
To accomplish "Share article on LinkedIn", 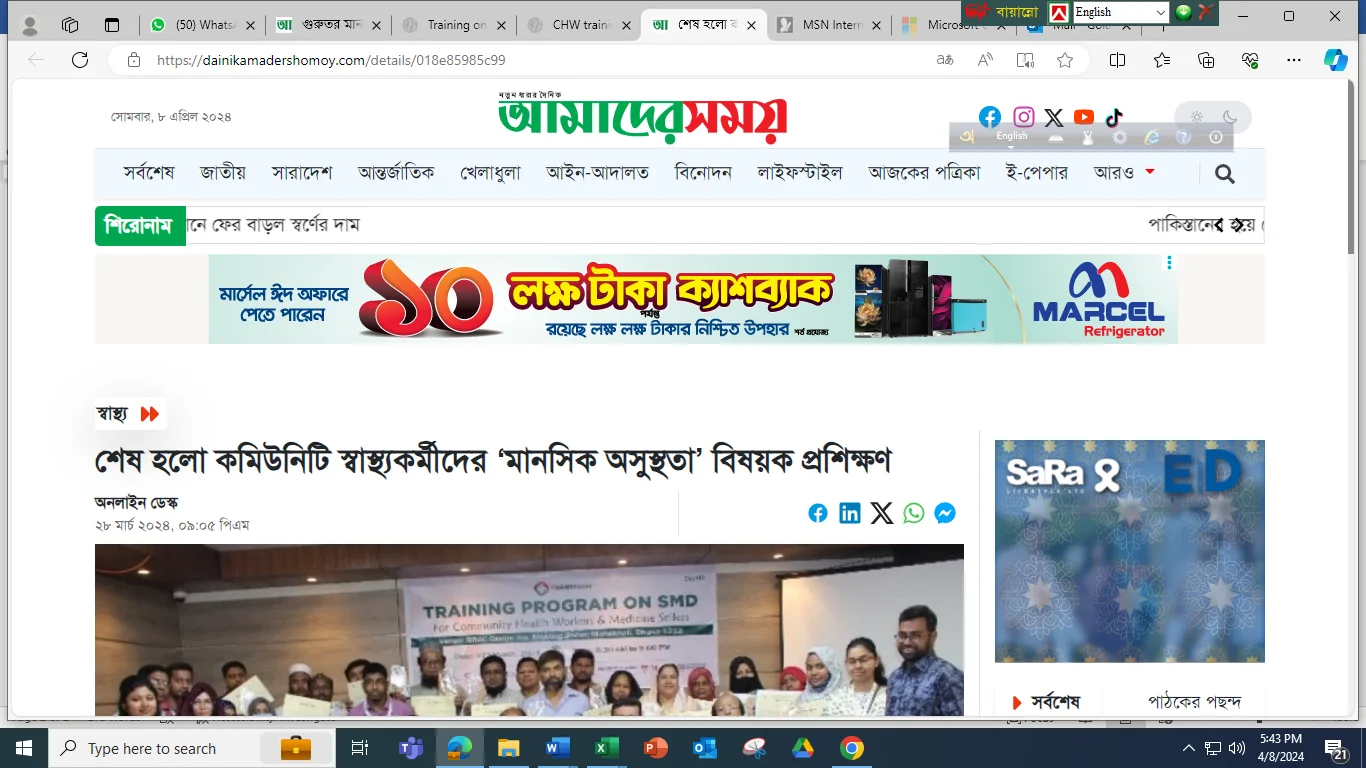I will pos(850,513).
